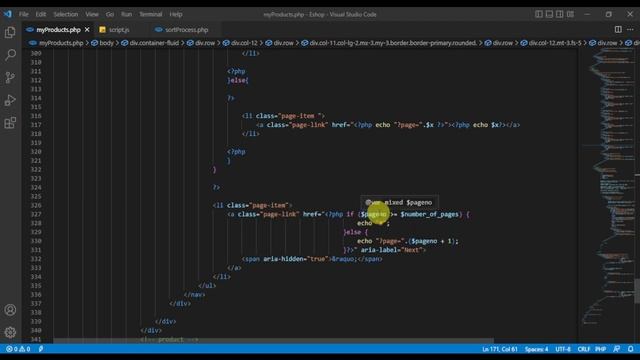
Task: Open Manage gear settings menu
Action: [x=10, y=332]
